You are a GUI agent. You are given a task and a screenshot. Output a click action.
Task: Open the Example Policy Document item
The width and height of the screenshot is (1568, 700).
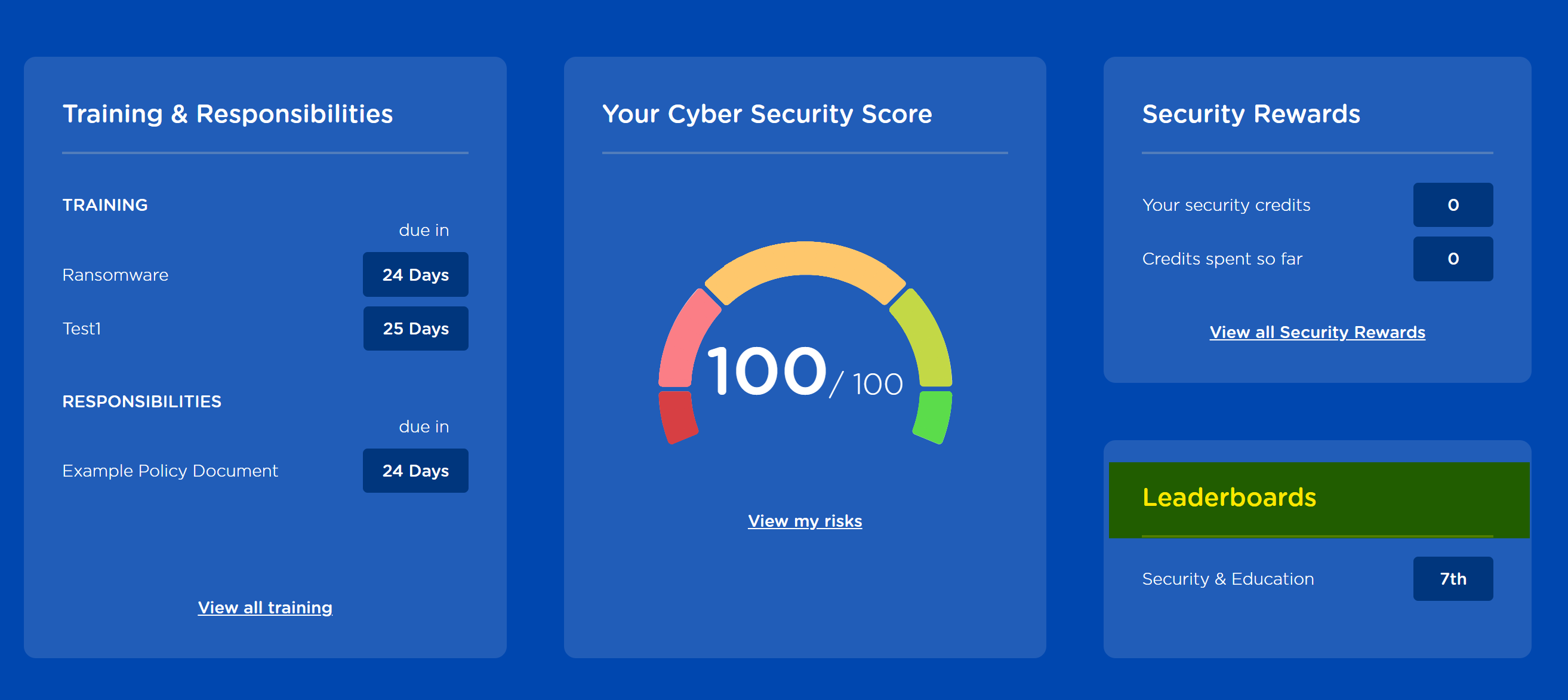pyautogui.click(x=170, y=470)
